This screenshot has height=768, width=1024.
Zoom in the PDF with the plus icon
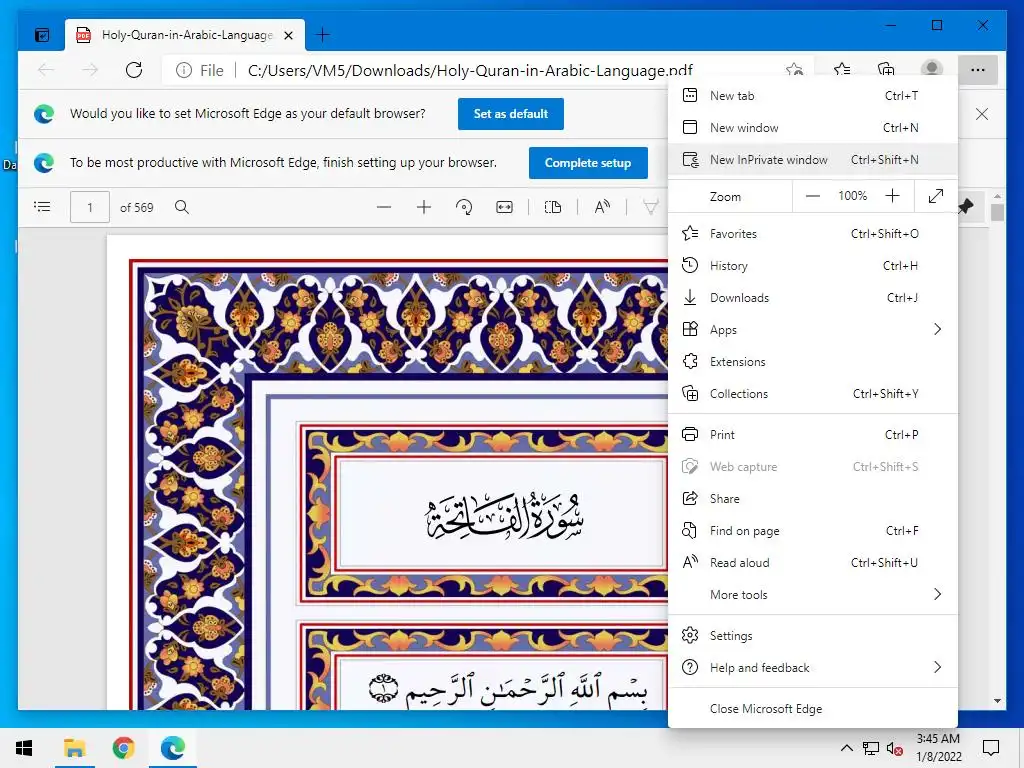coord(424,207)
